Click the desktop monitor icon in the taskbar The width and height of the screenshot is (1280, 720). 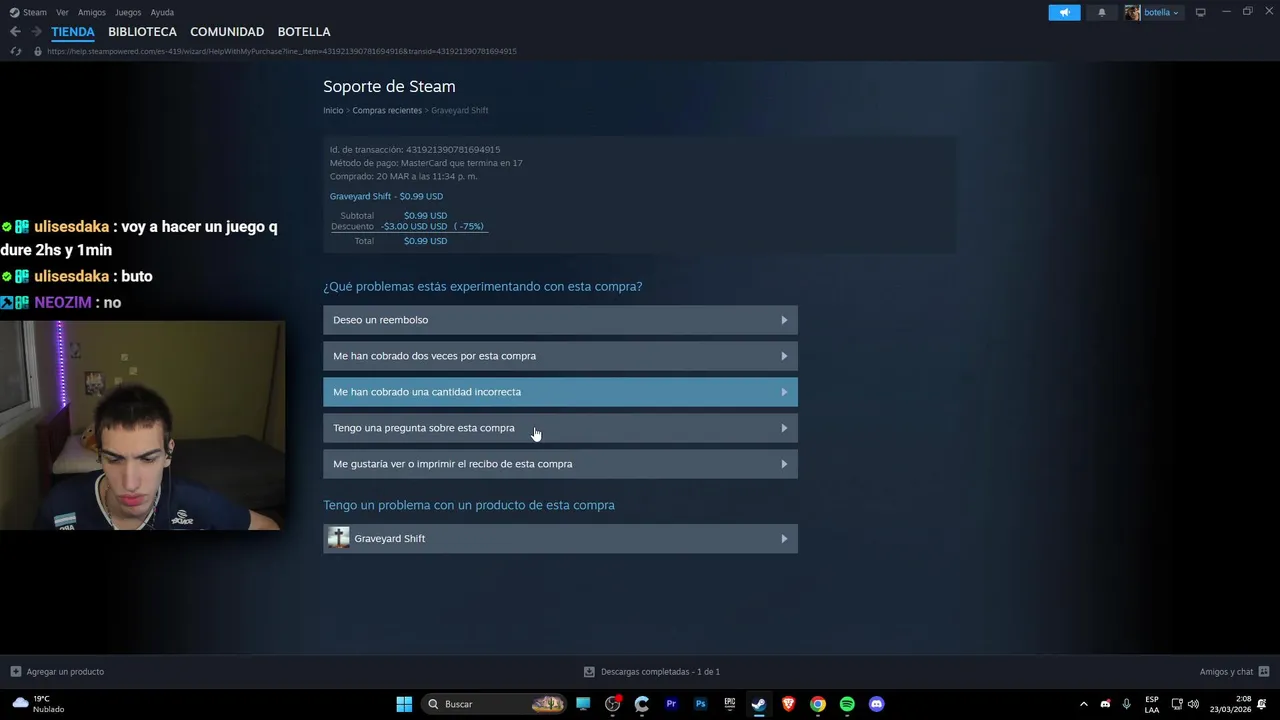[583, 704]
